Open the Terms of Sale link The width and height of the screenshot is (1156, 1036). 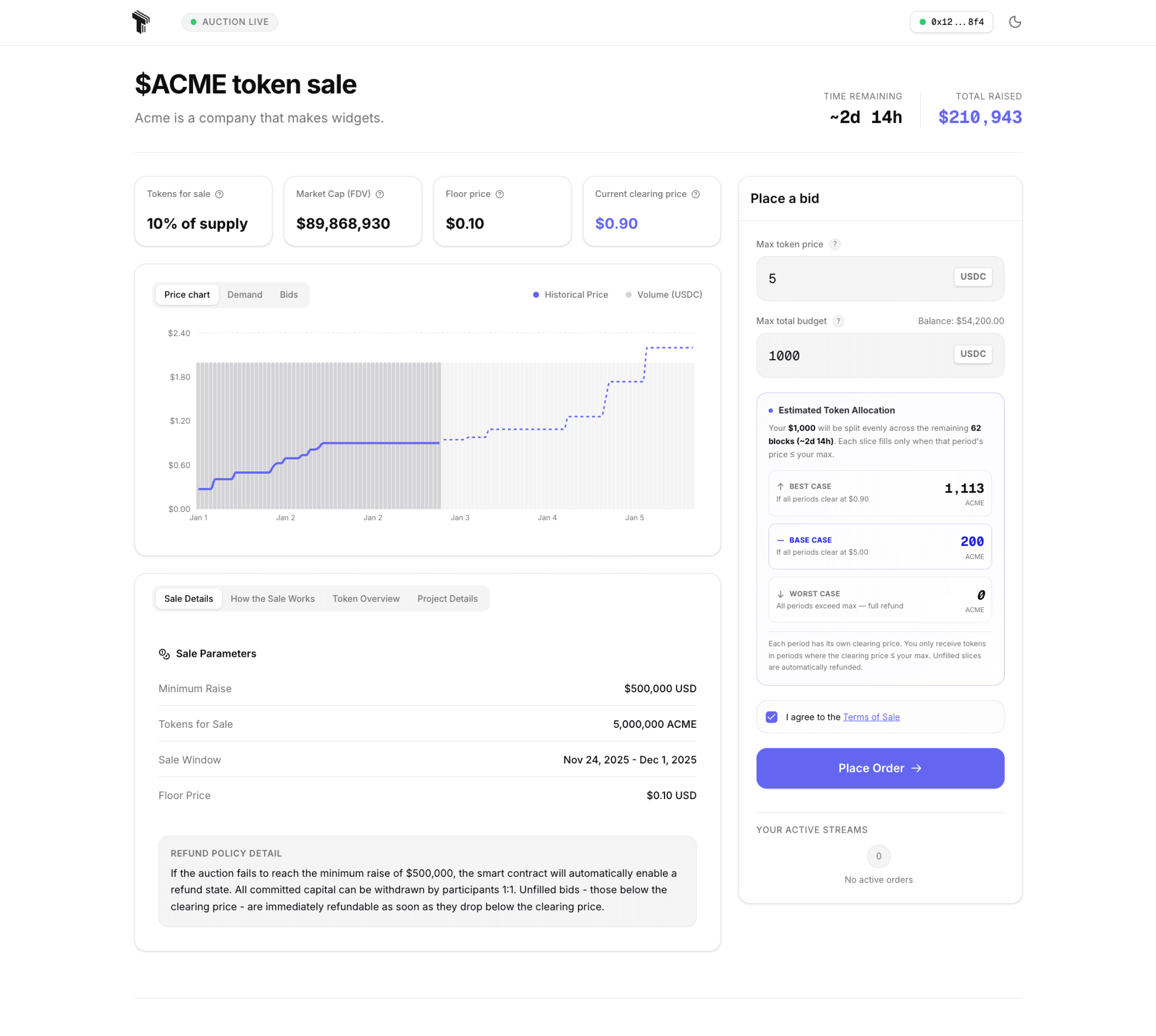coord(871,717)
